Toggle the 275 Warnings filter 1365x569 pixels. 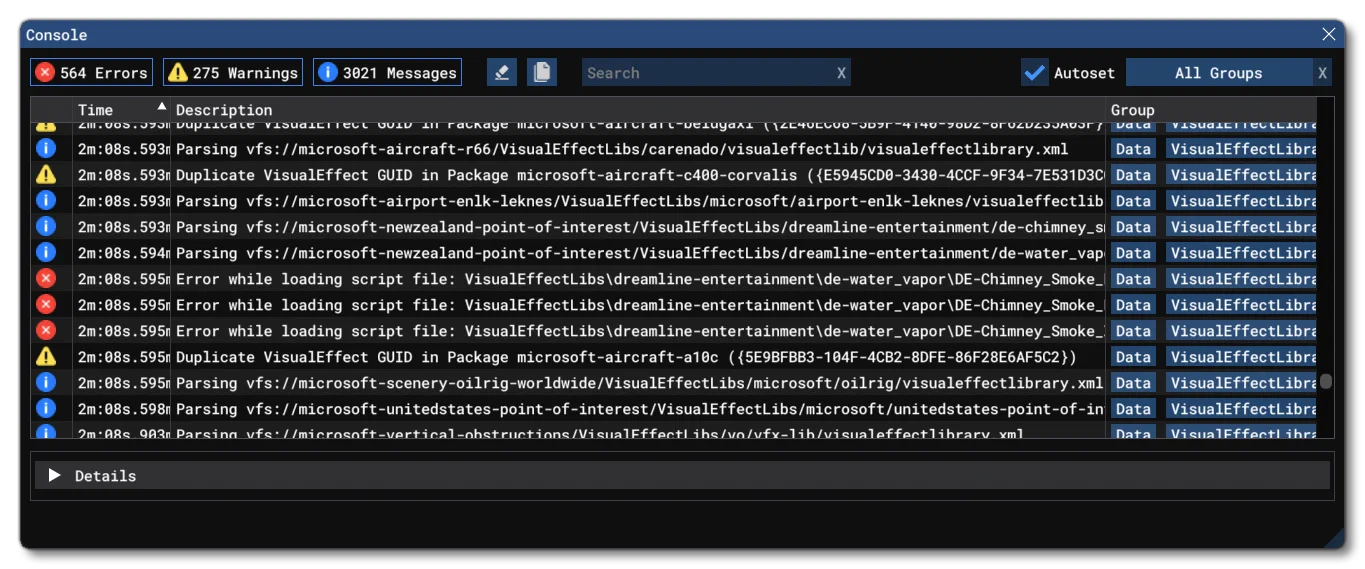click(x=233, y=72)
